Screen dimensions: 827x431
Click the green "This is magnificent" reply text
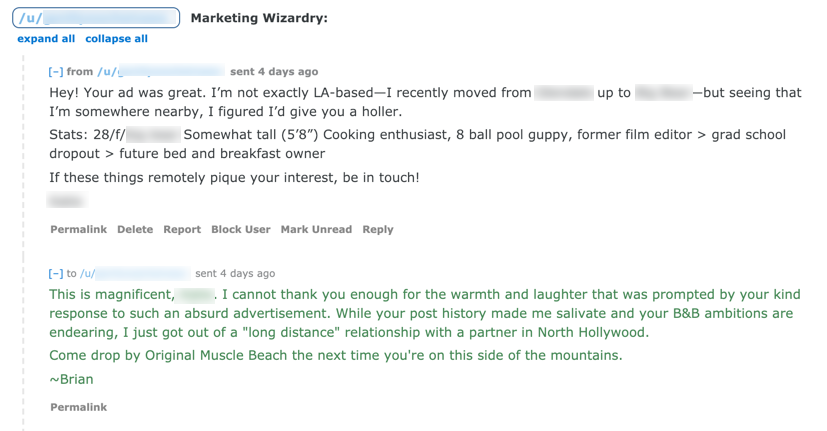click(x=110, y=295)
